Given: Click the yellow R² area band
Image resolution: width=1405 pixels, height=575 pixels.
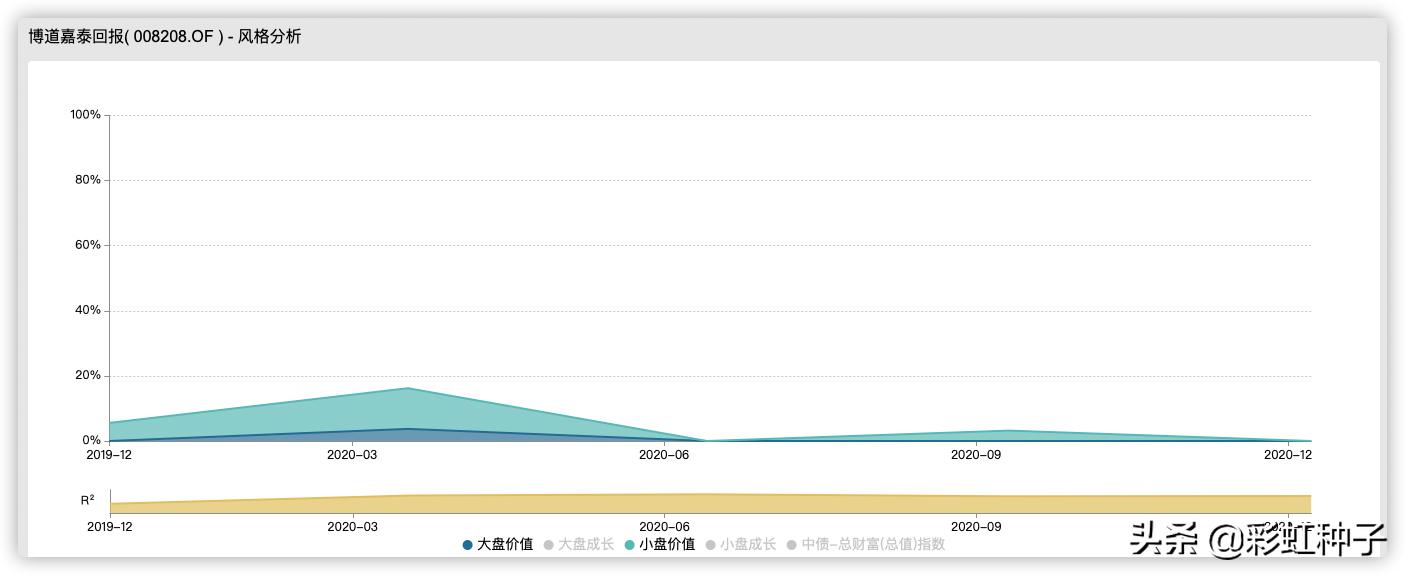Looking at the screenshot, I should [710, 504].
